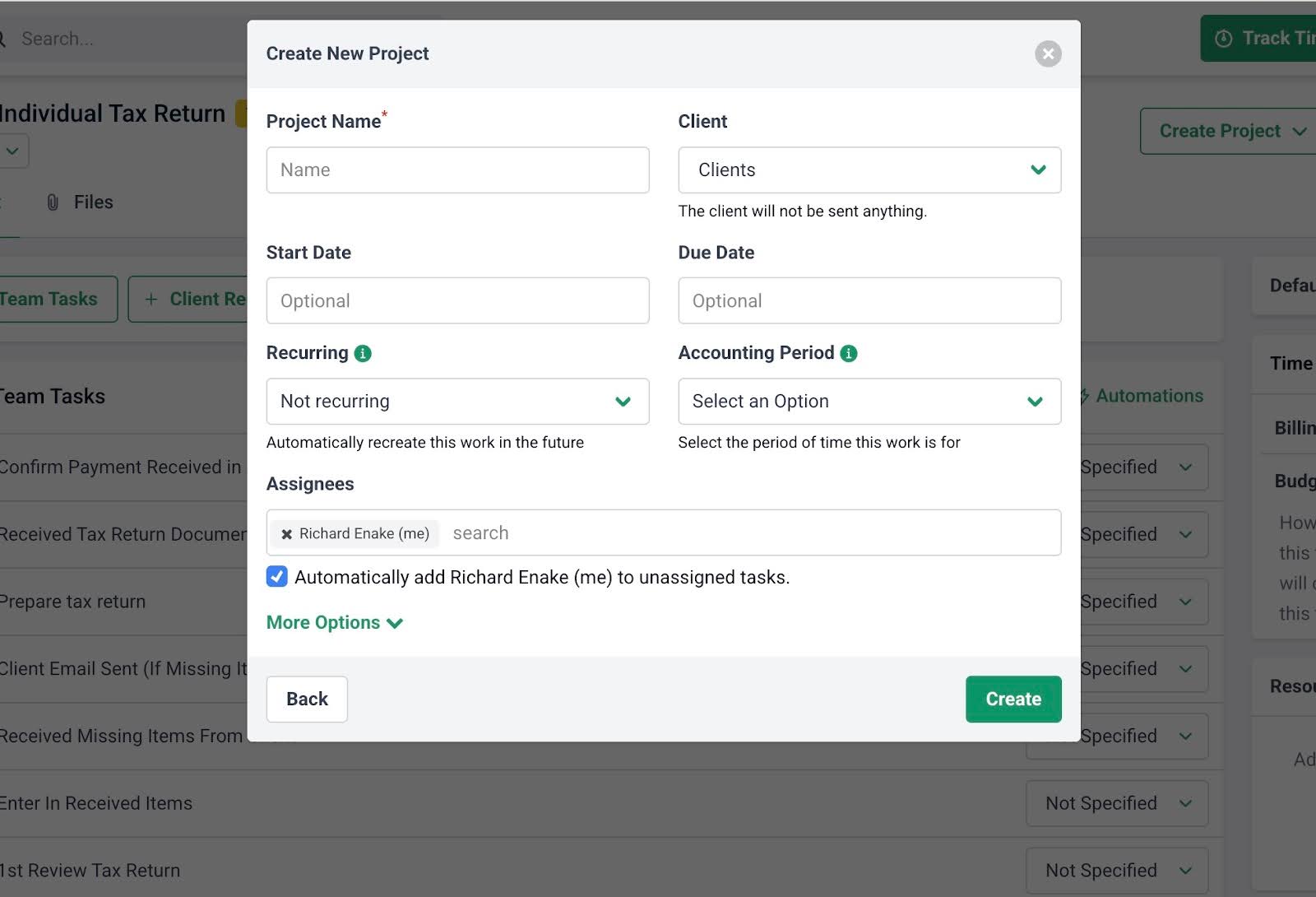This screenshot has height=897, width=1316.
Task: Click the Accounting Period info icon
Action: pos(848,353)
